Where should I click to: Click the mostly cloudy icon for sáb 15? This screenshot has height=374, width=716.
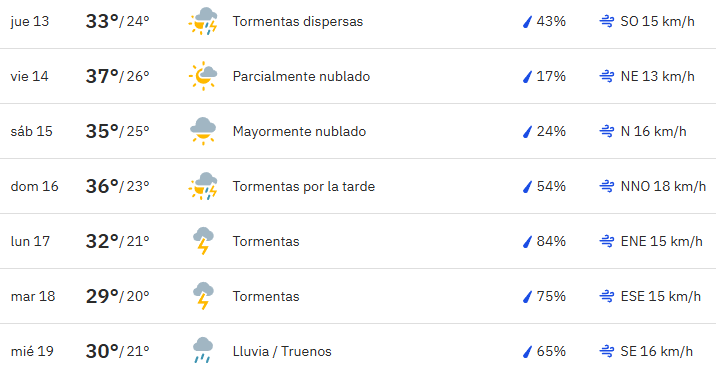click(203, 131)
